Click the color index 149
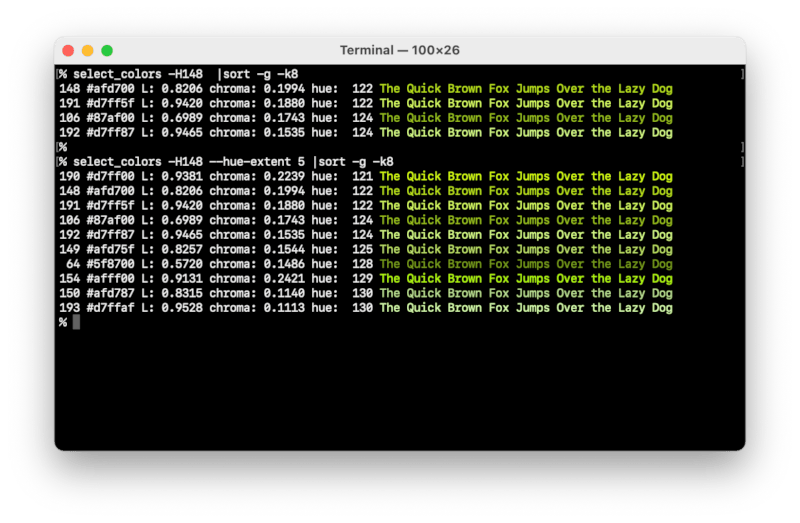 68,250
